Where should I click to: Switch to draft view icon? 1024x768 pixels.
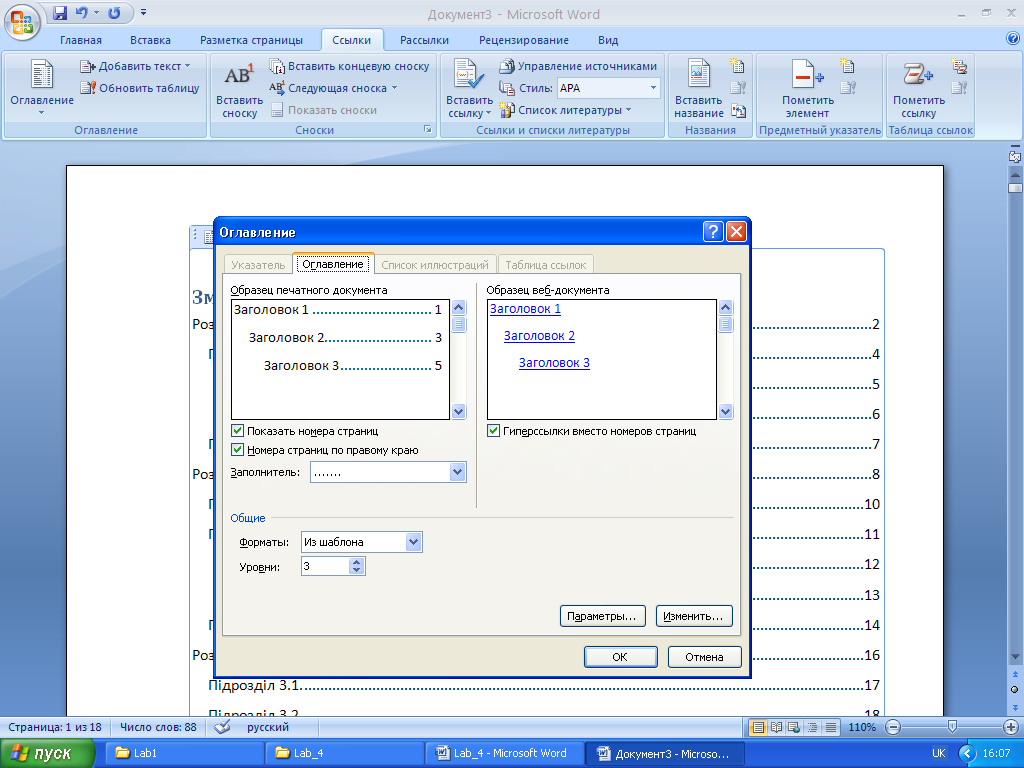pyautogui.click(x=831, y=727)
